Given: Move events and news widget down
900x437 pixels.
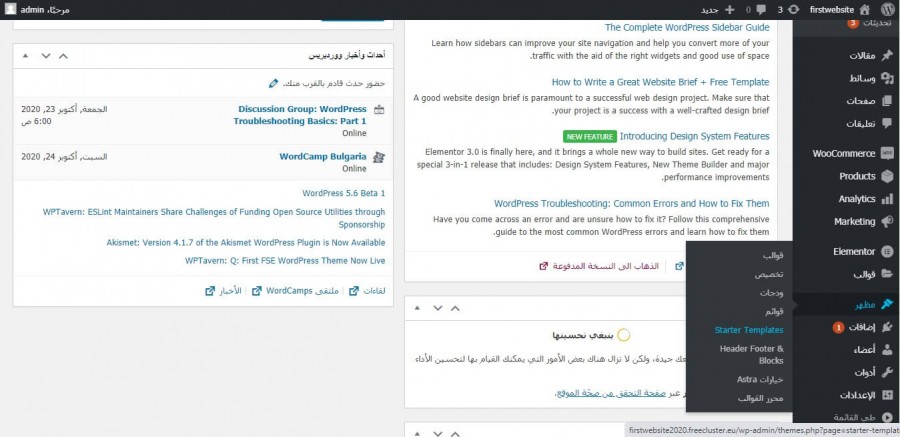Looking at the screenshot, I should point(46,56).
